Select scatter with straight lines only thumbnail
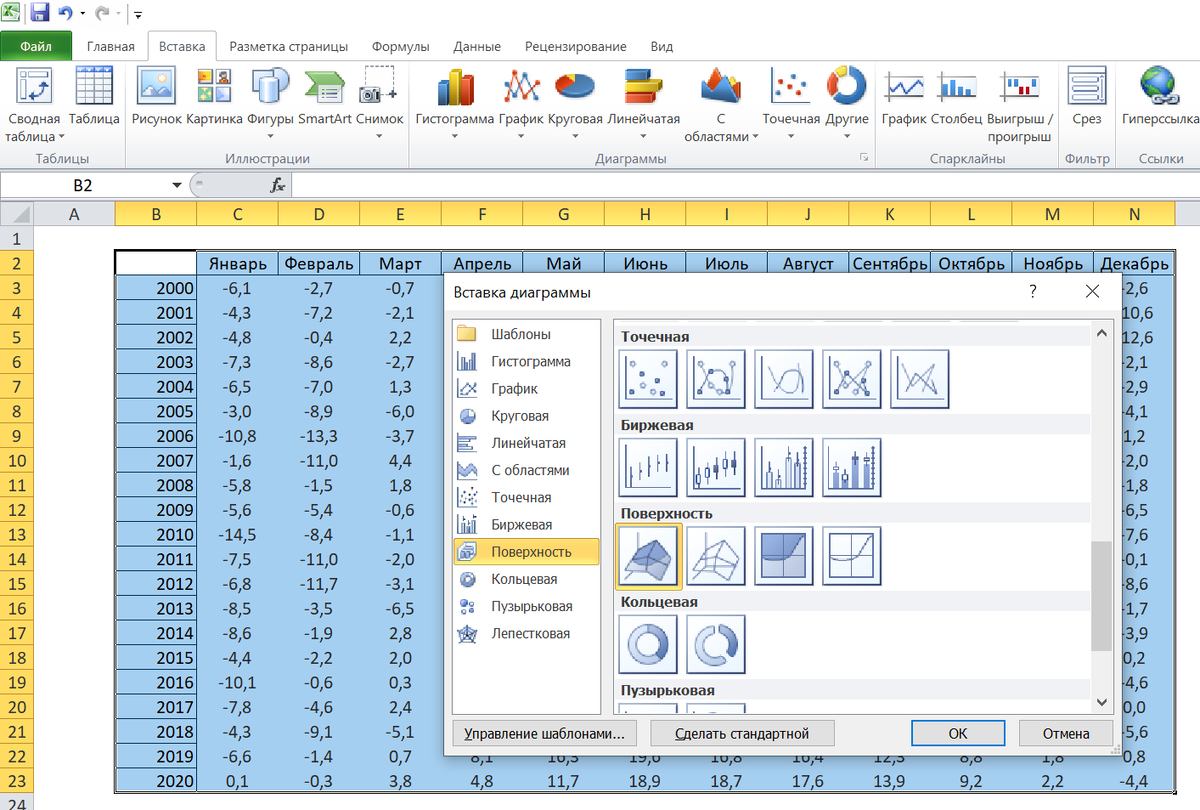 tap(920, 379)
